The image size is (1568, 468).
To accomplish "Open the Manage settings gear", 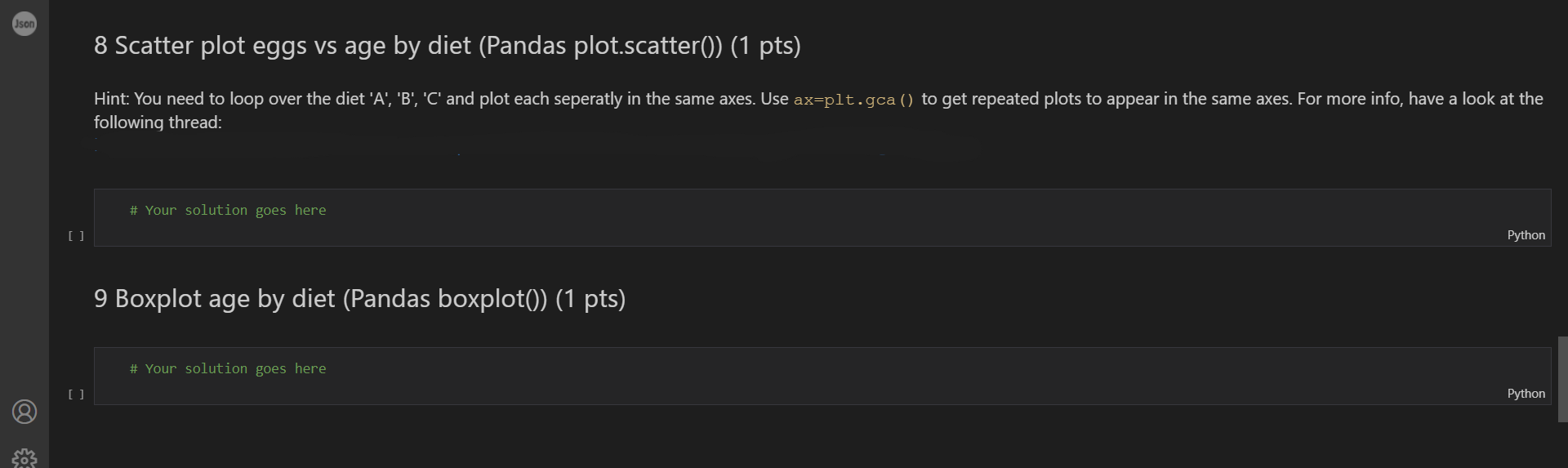I will 24,457.
